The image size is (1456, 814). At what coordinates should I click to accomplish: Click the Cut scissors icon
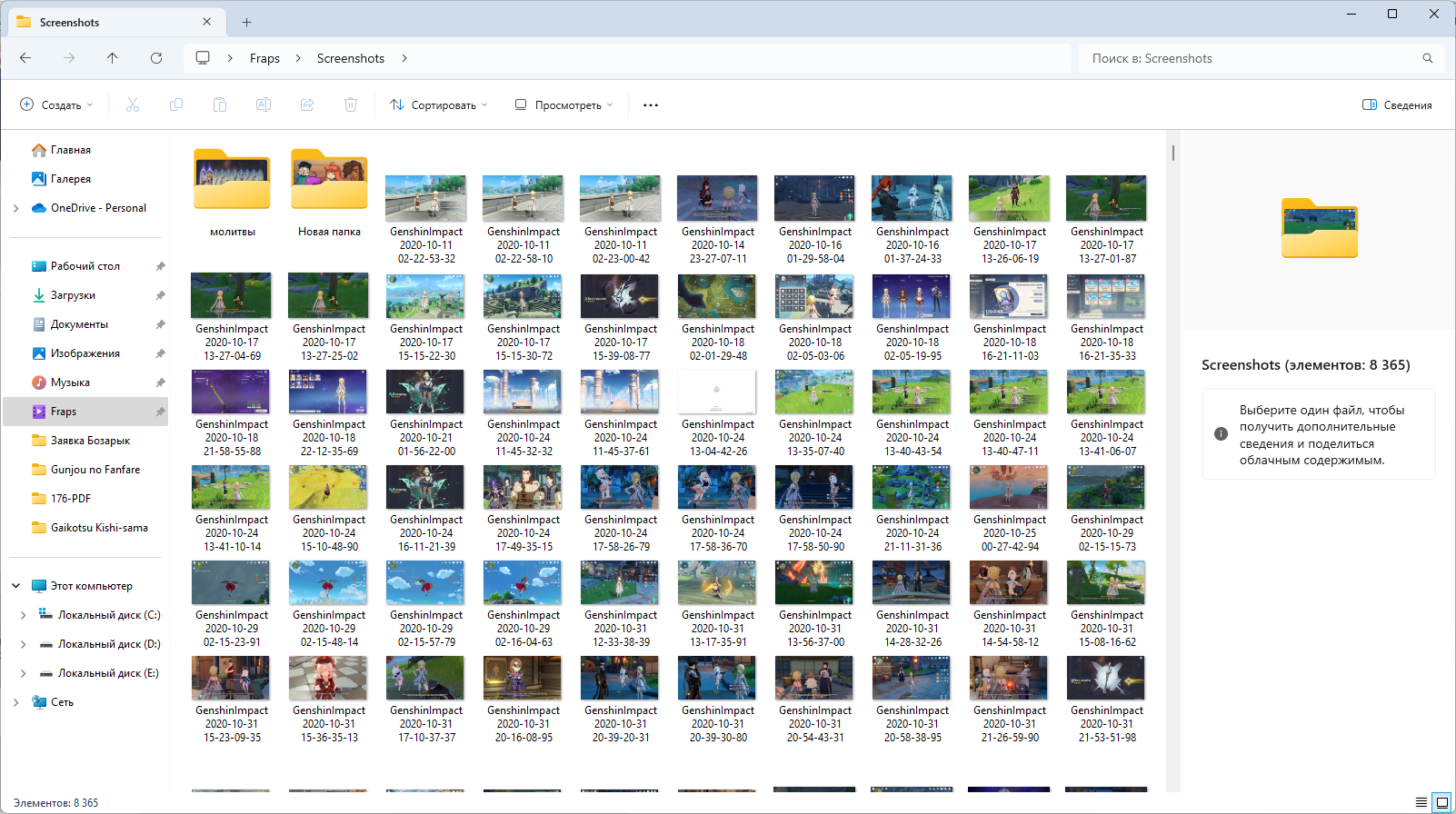click(x=133, y=105)
